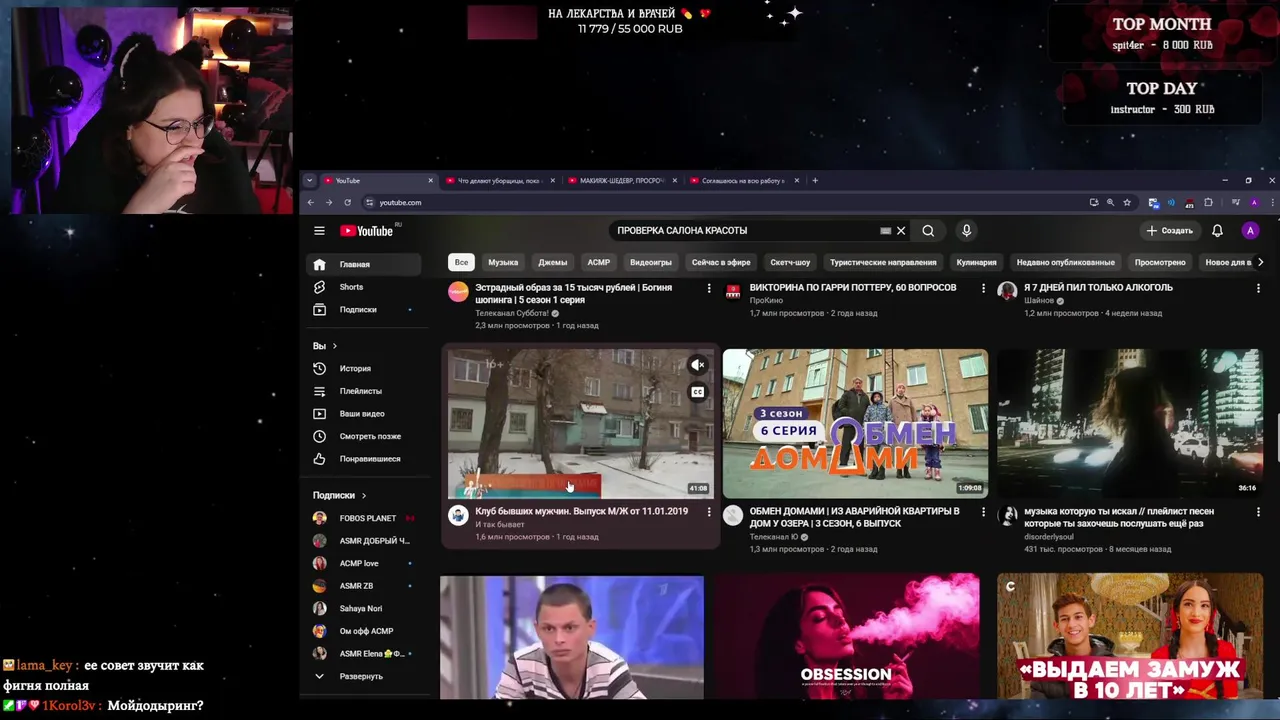Screen dimensions: 1280x720
Task: Open Подписки in the sidebar
Action: (363, 310)
